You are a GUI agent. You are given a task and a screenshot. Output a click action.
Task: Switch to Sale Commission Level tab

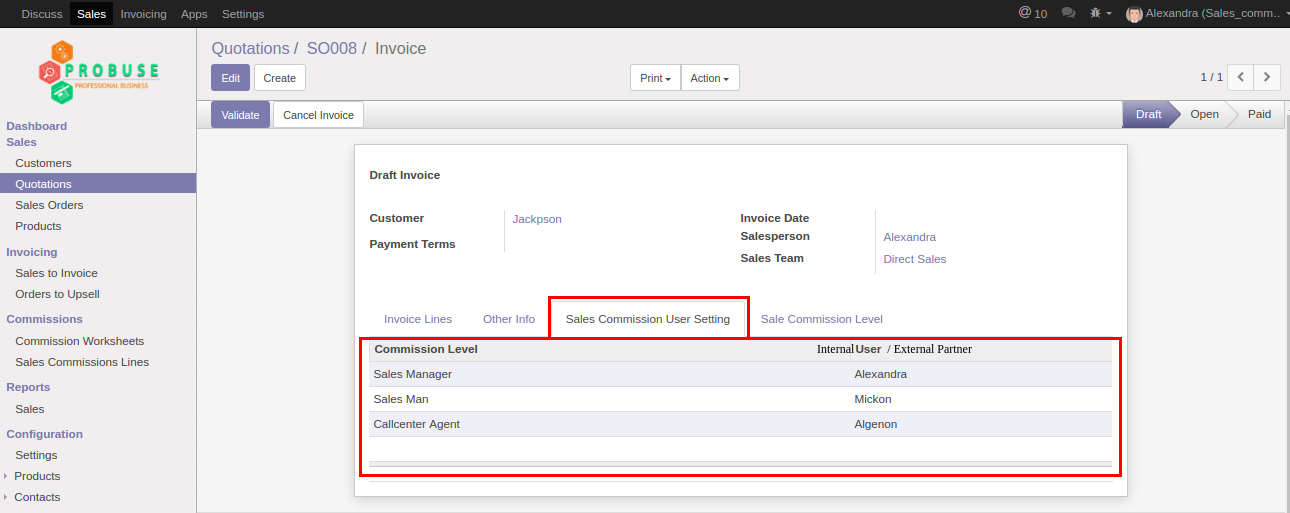pyautogui.click(x=821, y=319)
